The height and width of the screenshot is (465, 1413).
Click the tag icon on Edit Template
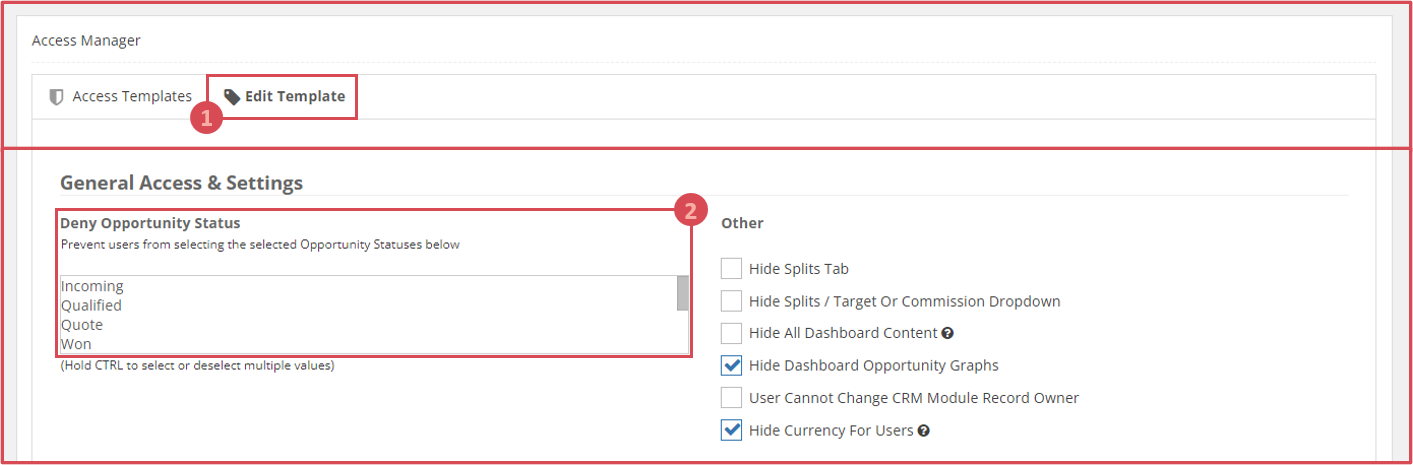(232, 97)
